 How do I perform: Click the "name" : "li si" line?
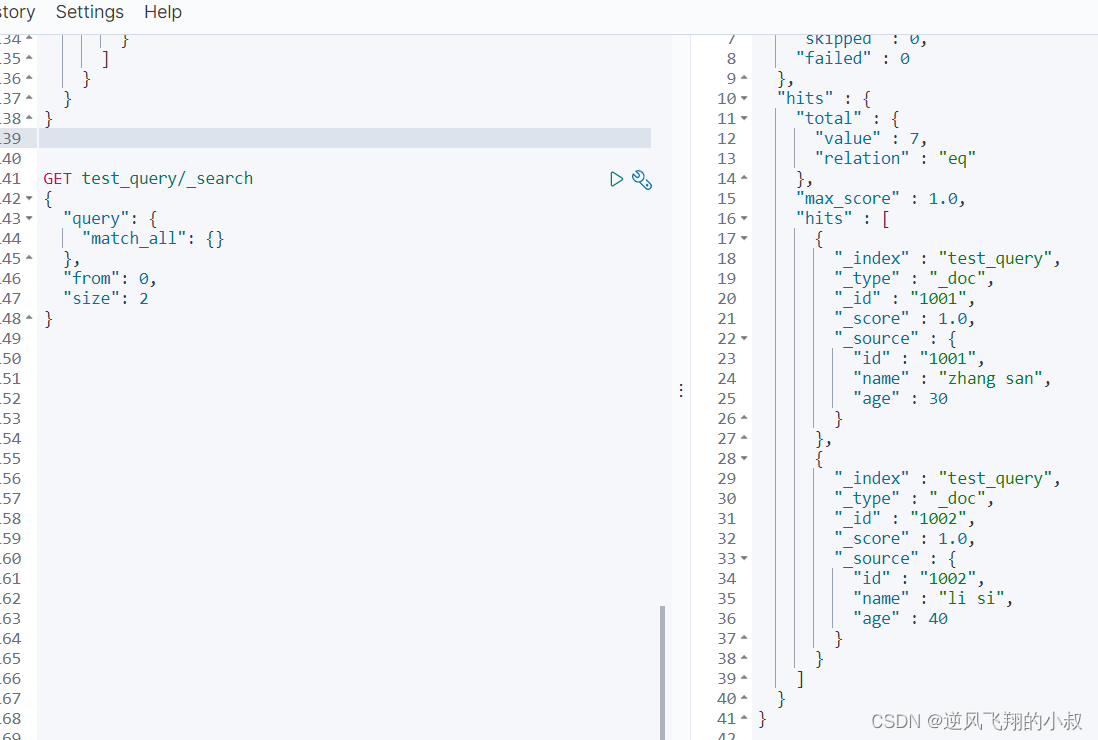933,599
